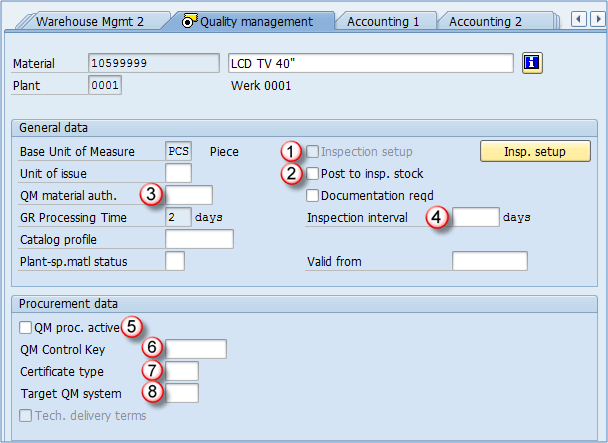The height and width of the screenshot is (443, 608).
Task: Toggle the QM proc. active checkbox
Action: [25, 327]
